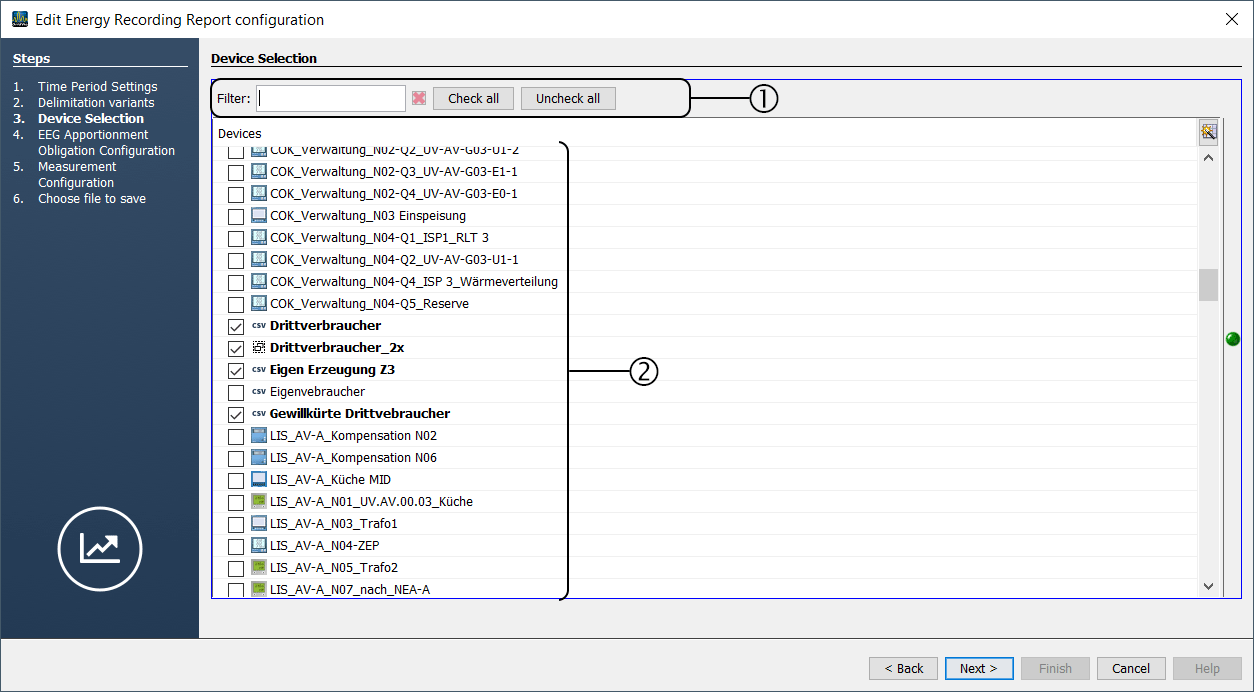Click the search icon above the device list scrollbar
The image size is (1254, 692).
point(1208,132)
